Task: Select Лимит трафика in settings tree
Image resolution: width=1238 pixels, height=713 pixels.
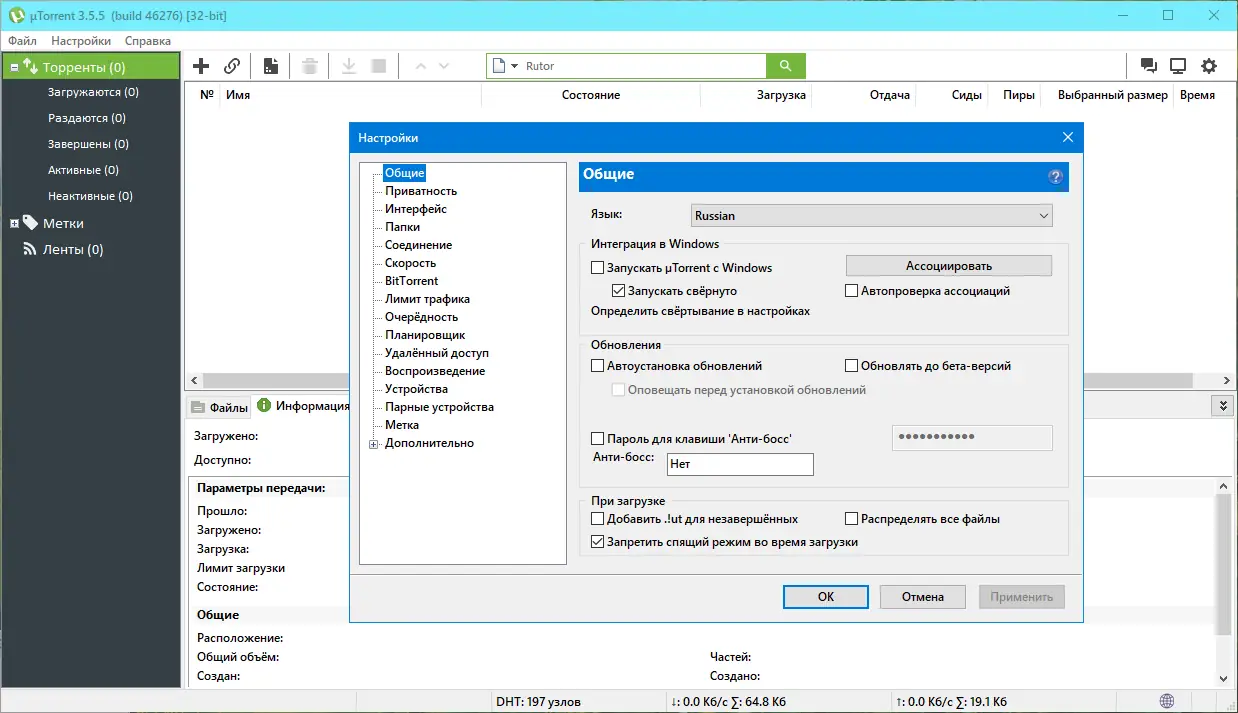Action: 428,299
